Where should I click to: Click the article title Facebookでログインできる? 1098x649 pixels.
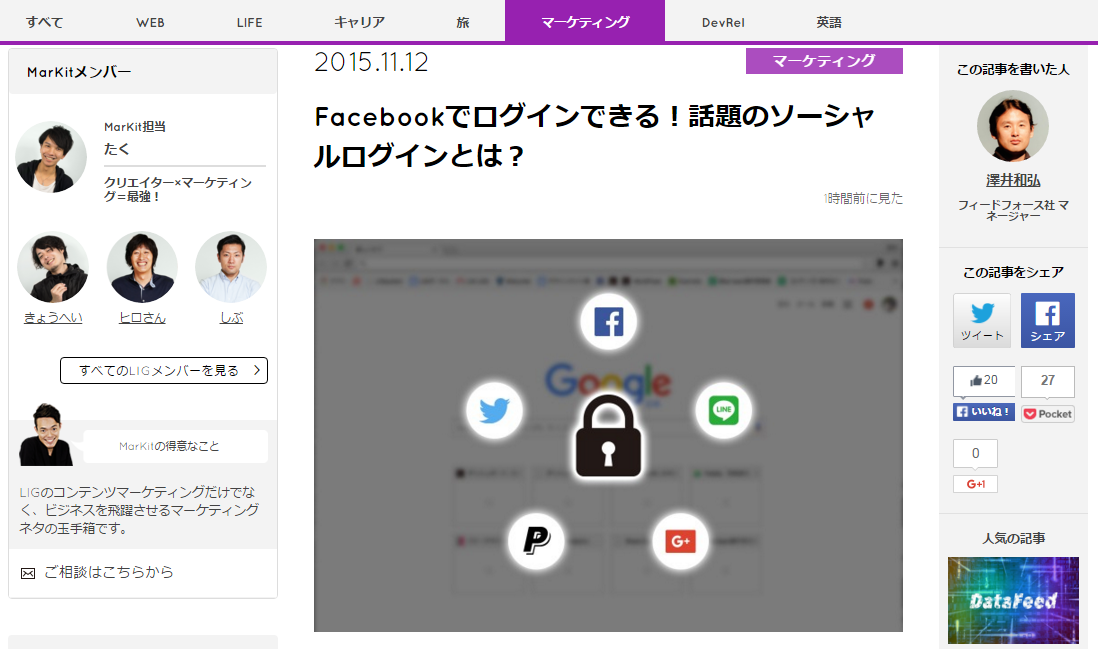click(594, 136)
